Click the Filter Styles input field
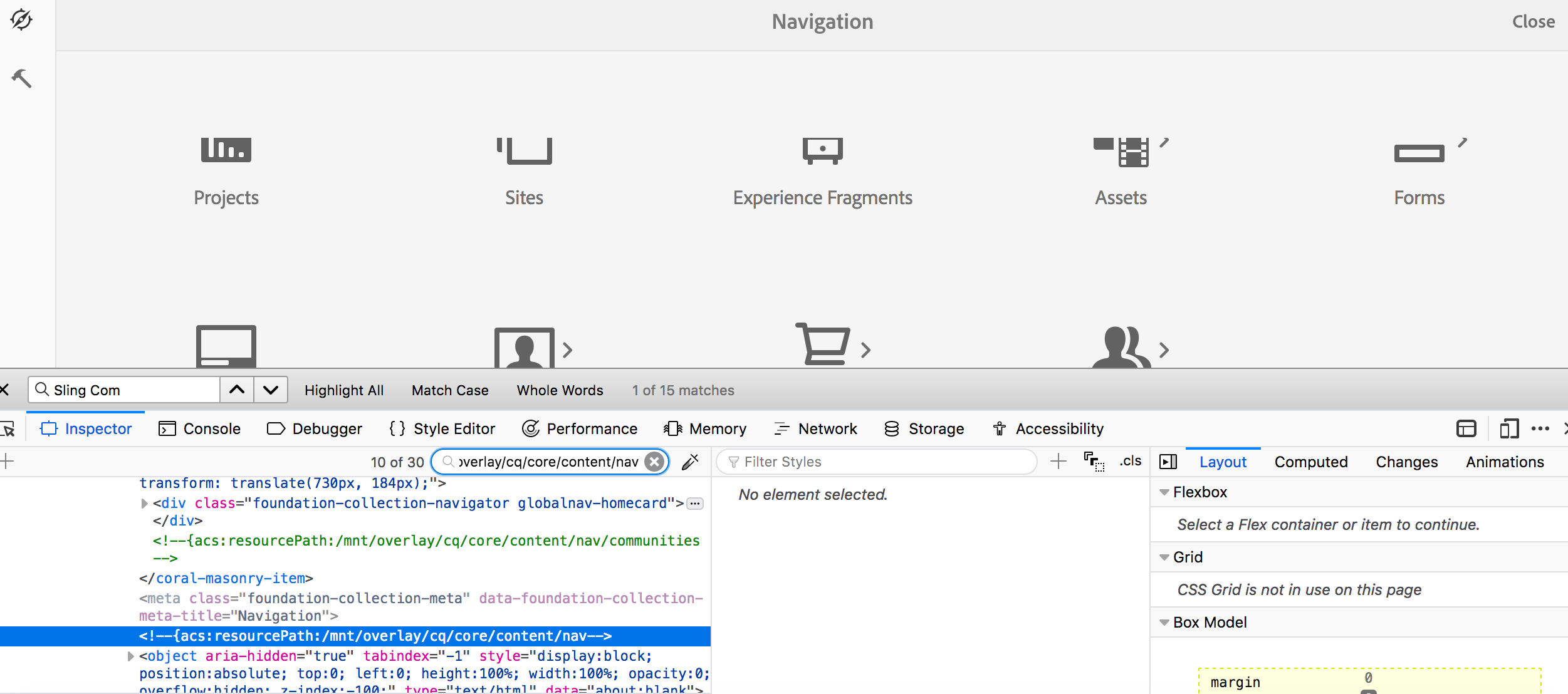Image resolution: width=1568 pixels, height=694 pixels. [877, 462]
